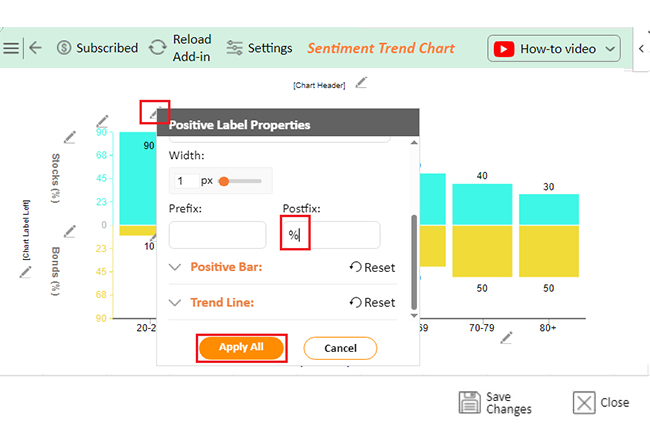Click the Cancel button
The width and height of the screenshot is (650, 443).
point(340,348)
